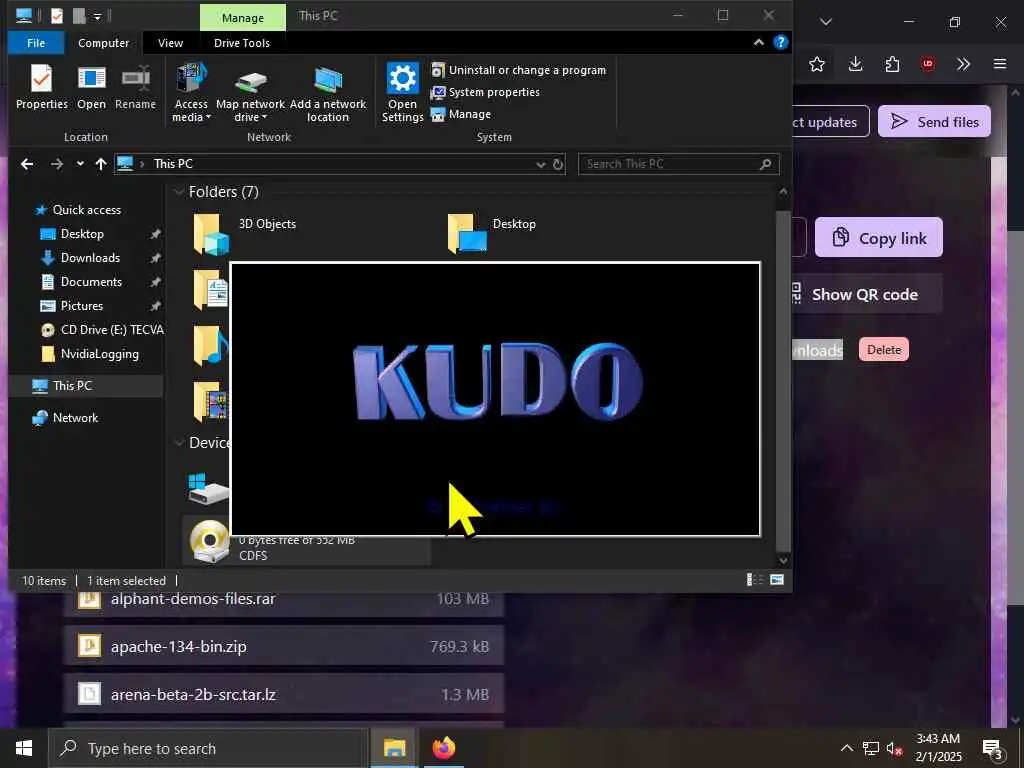Image resolution: width=1024 pixels, height=768 pixels.
Task: Select the Desktop folder in Folders
Action: click(x=492, y=233)
